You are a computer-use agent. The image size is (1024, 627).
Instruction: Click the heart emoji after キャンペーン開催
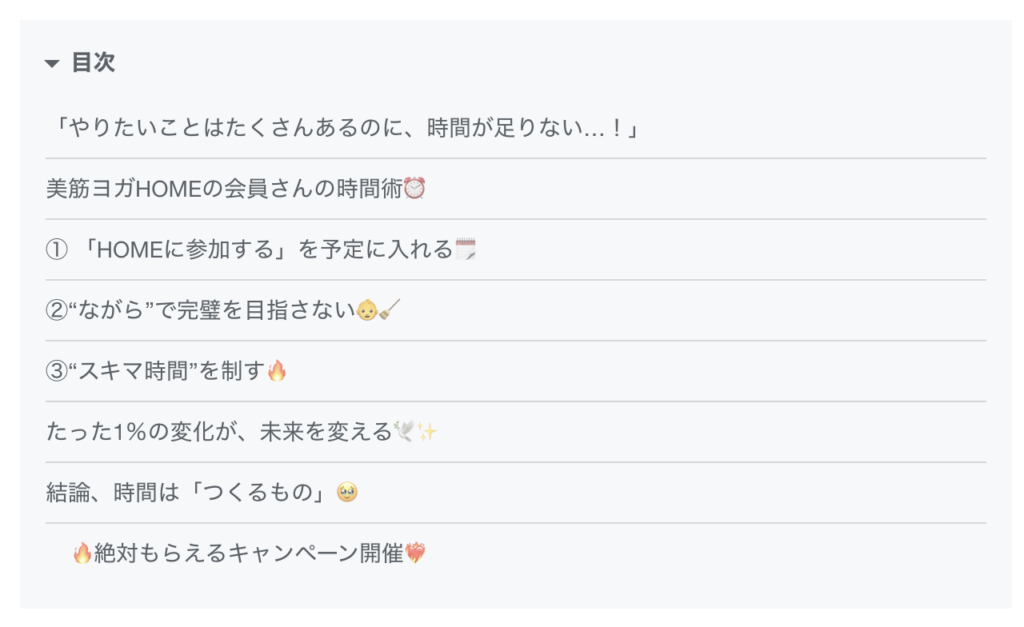pos(415,553)
